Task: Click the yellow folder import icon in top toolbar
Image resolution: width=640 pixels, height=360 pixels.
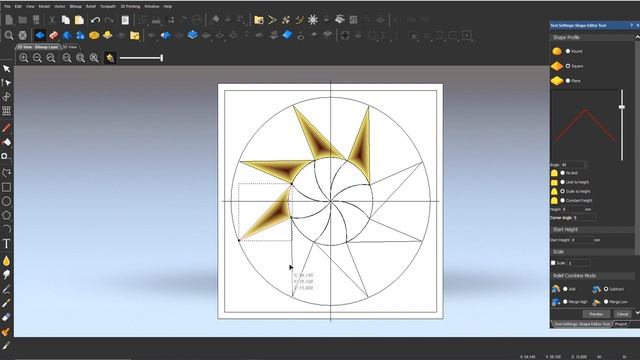Action: click(x=258, y=20)
